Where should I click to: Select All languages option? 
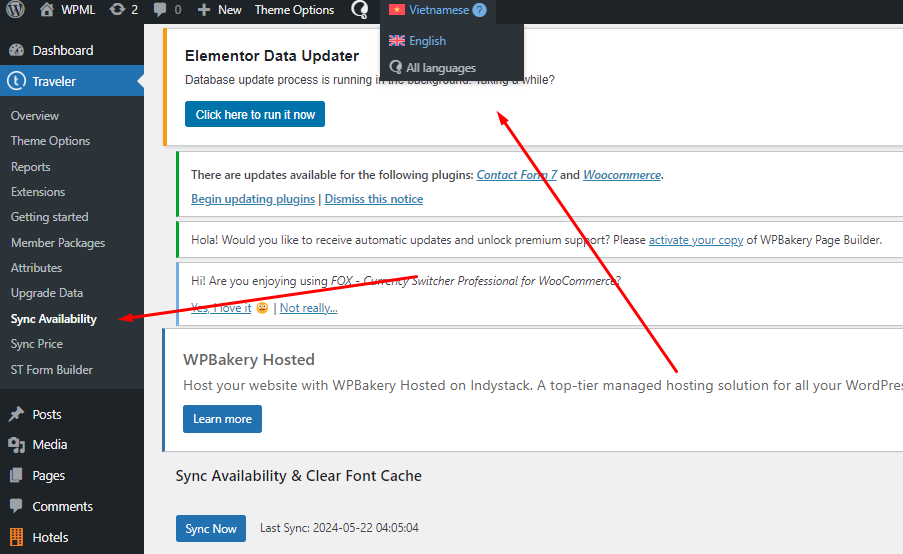click(441, 68)
